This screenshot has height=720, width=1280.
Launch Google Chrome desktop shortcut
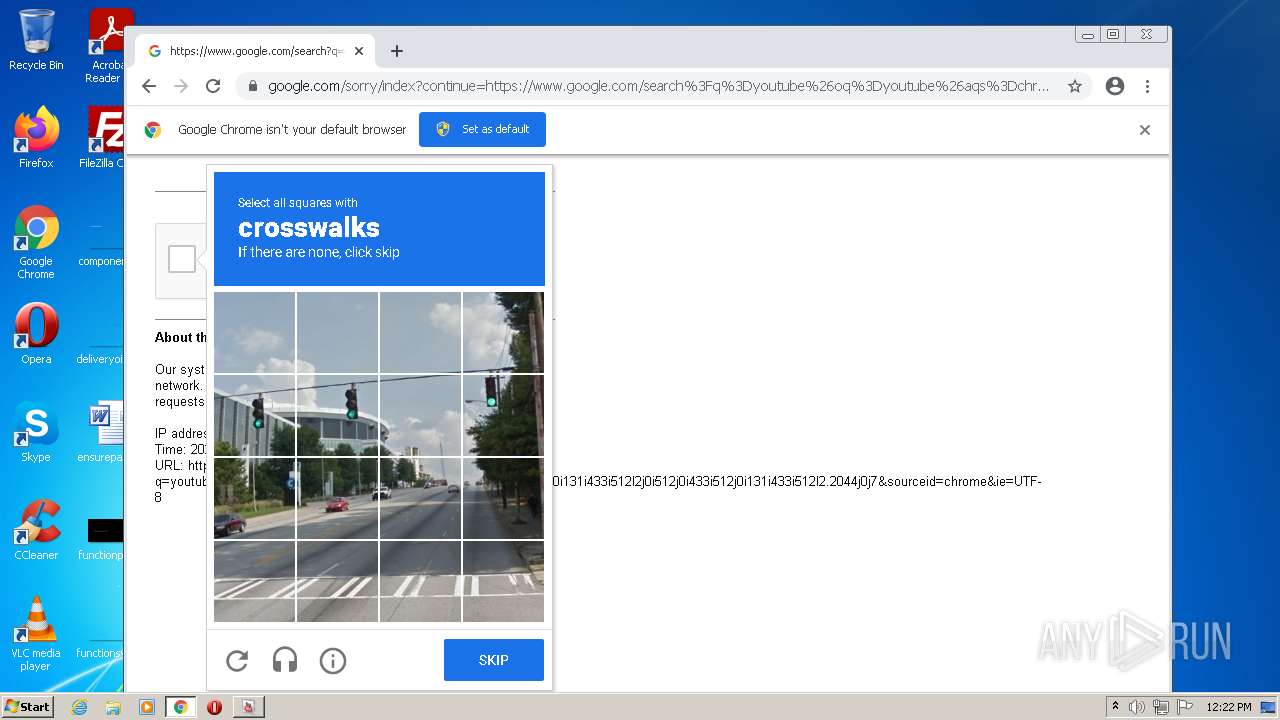pyautogui.click(x=36, y=242)
